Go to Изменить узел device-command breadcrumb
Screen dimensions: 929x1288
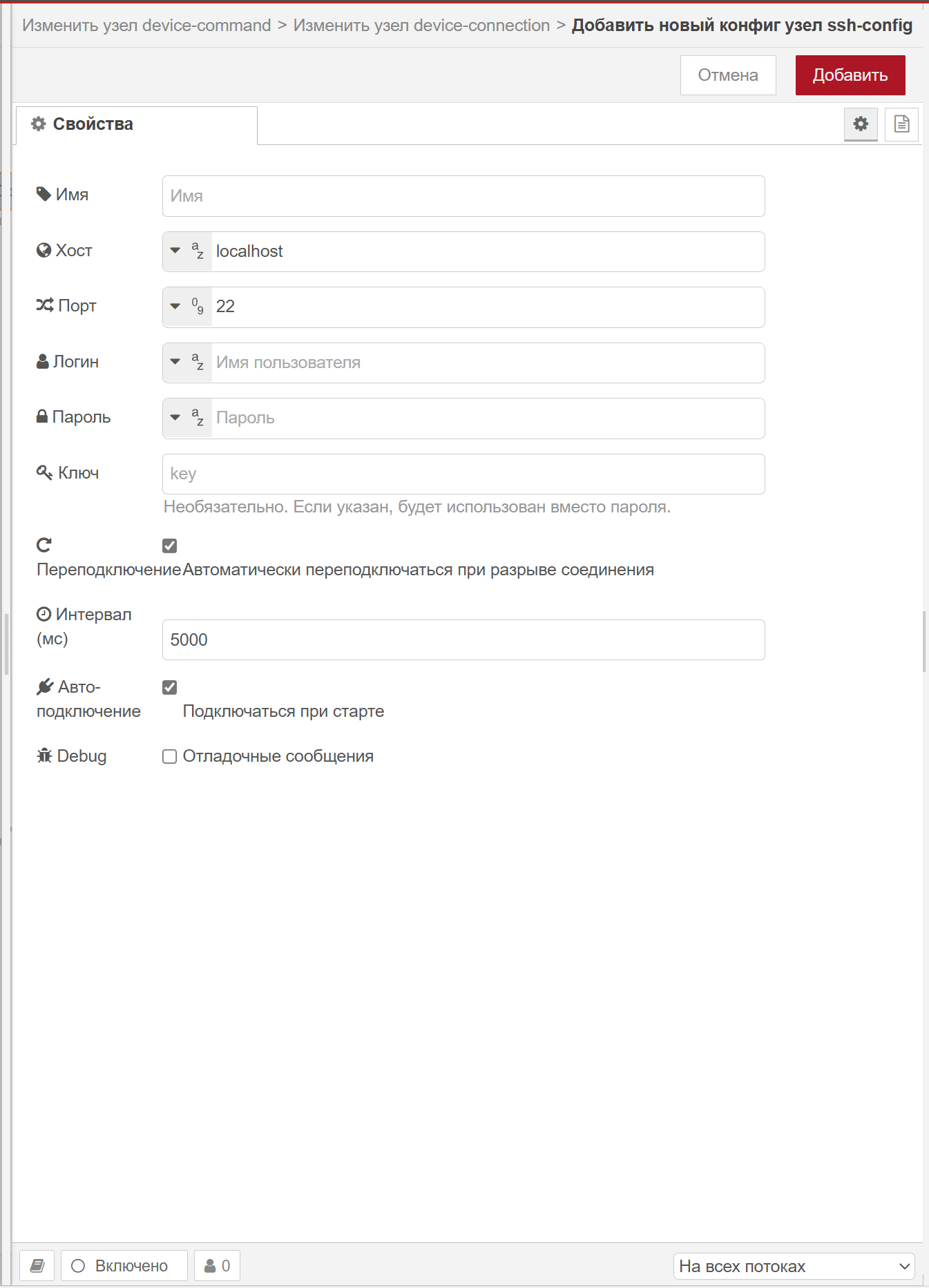146,26
